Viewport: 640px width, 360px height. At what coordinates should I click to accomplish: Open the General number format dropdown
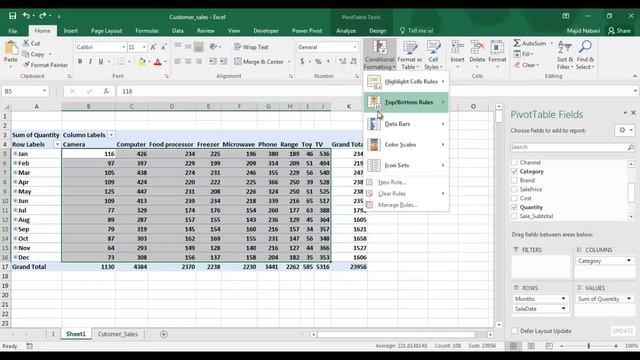(x=354, y=47)
